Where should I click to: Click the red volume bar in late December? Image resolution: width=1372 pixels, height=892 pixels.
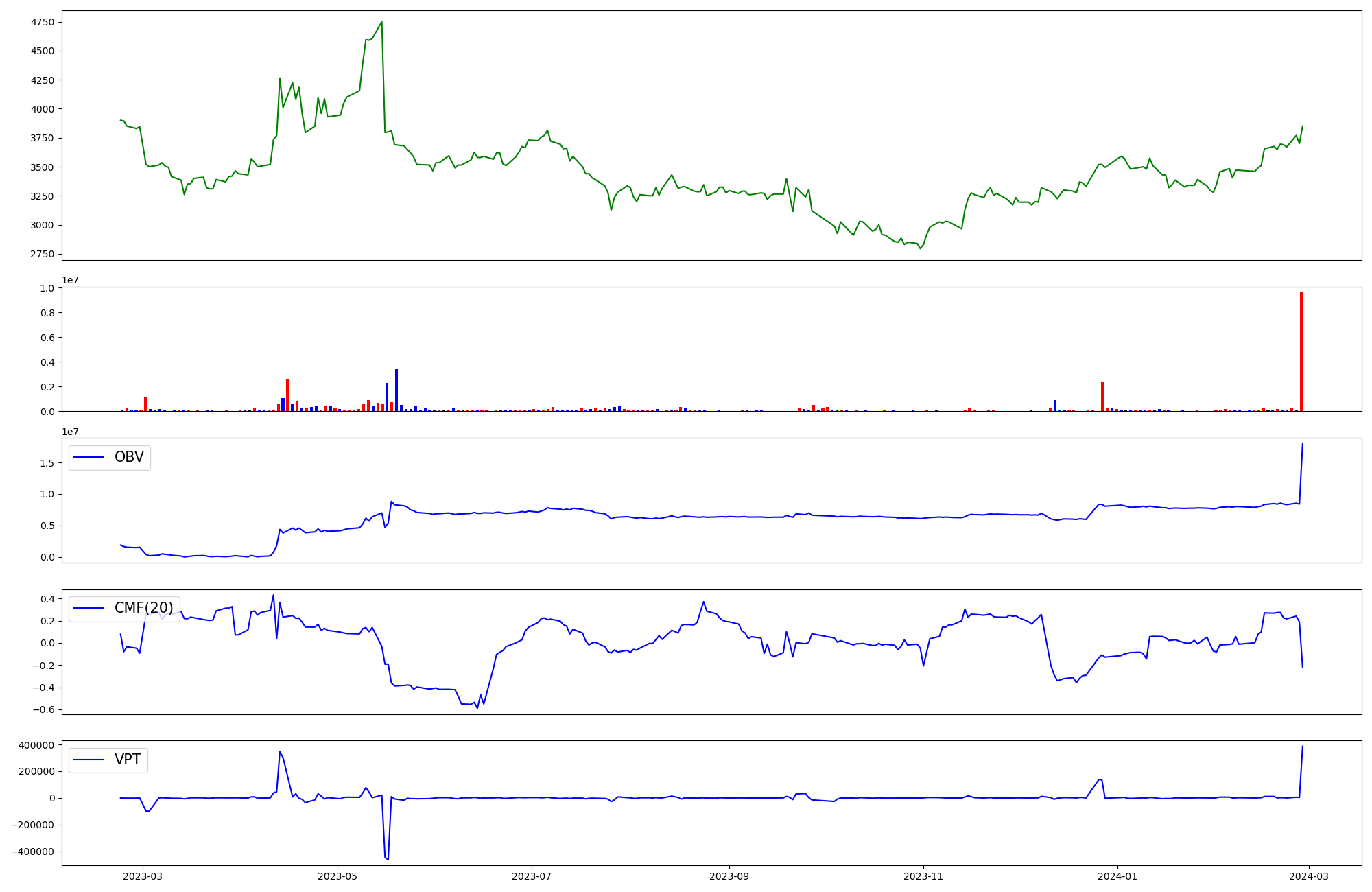1102,397
